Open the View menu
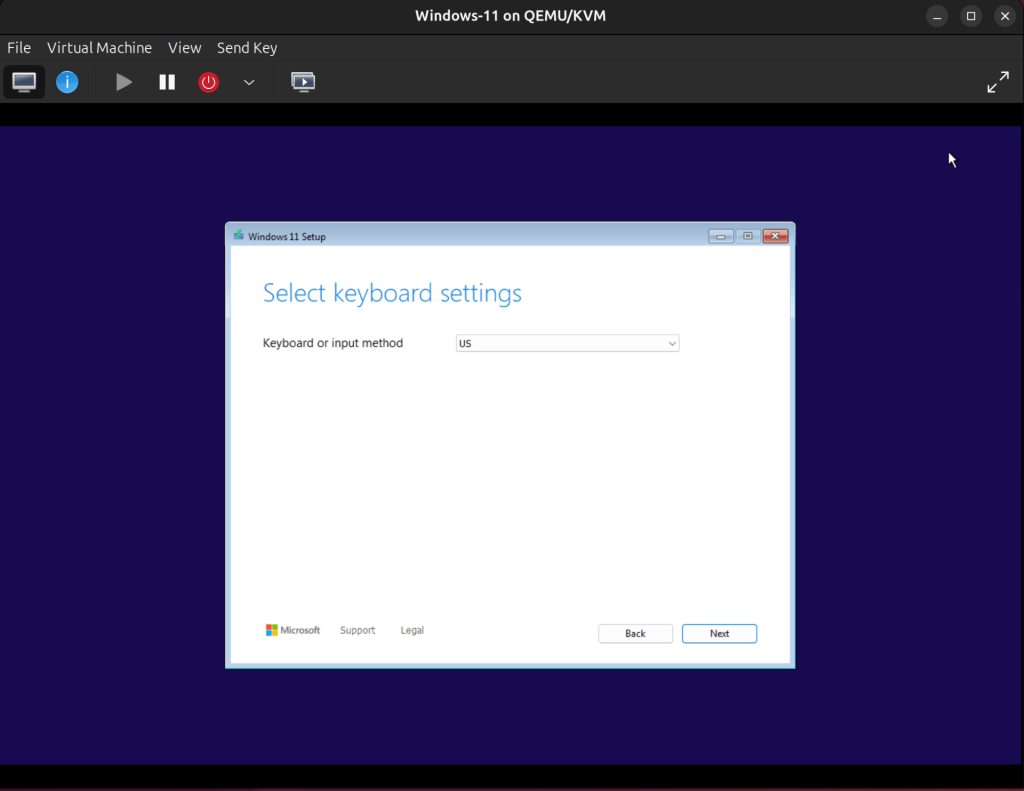 tap(184, 47)
